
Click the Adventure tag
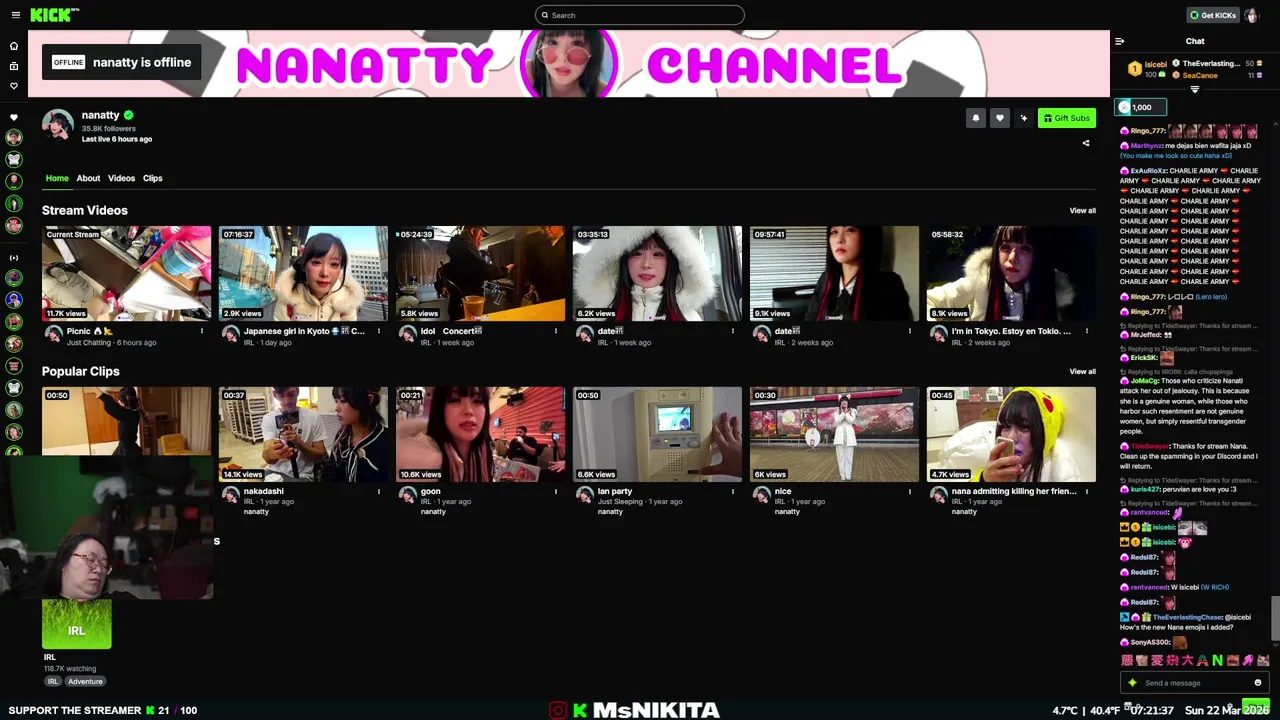coord(85,681)
